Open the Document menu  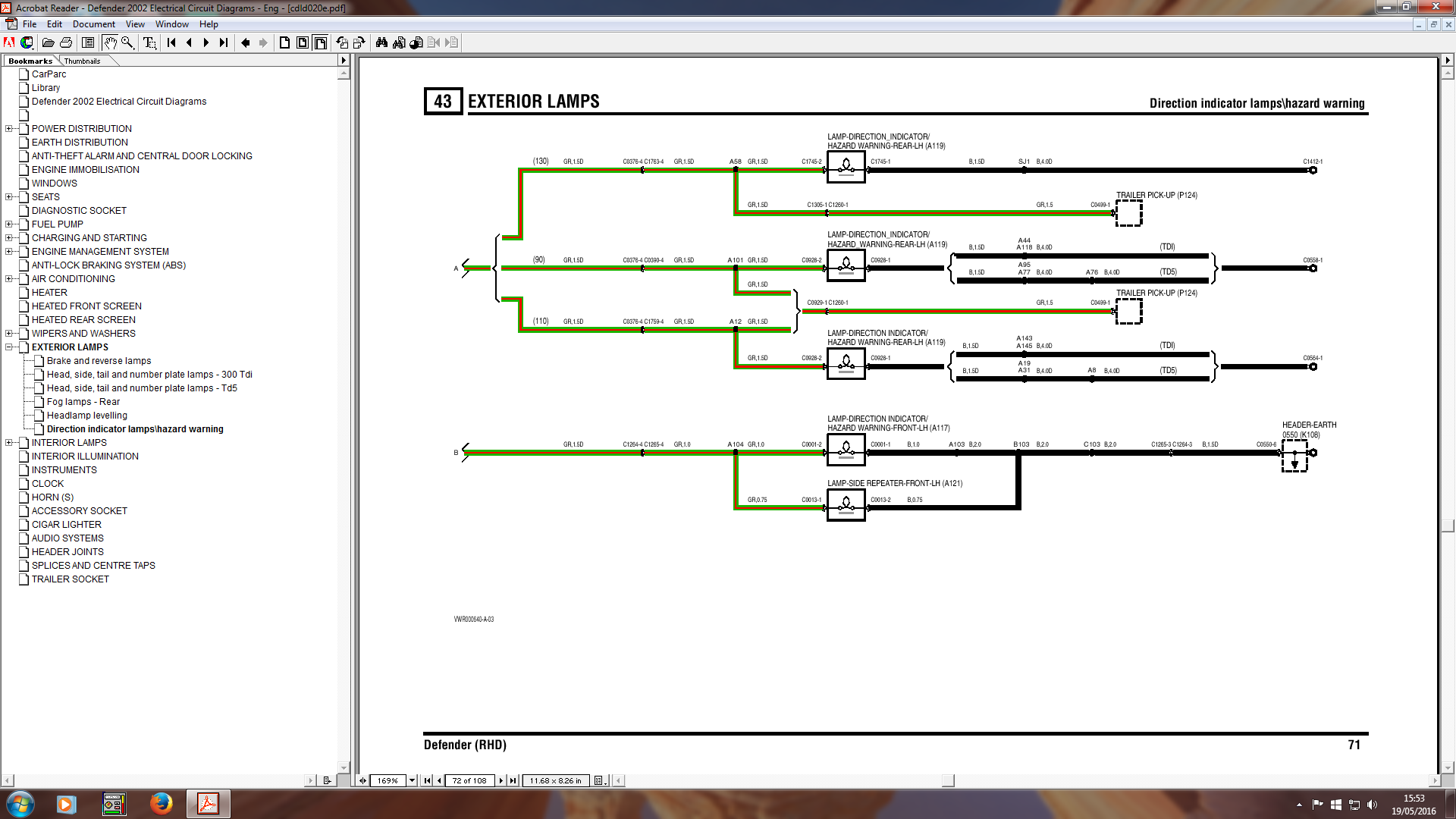tap(94, 24)
